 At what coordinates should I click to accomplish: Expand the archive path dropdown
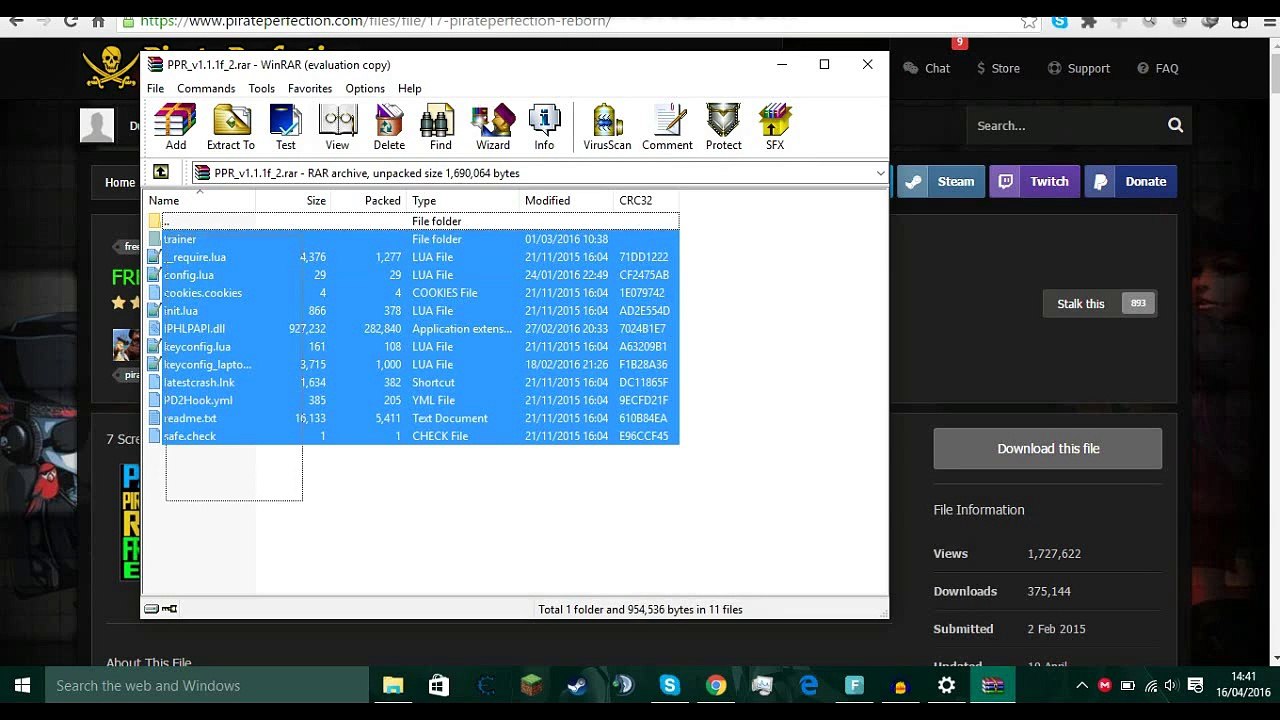(x=880, y=173)
